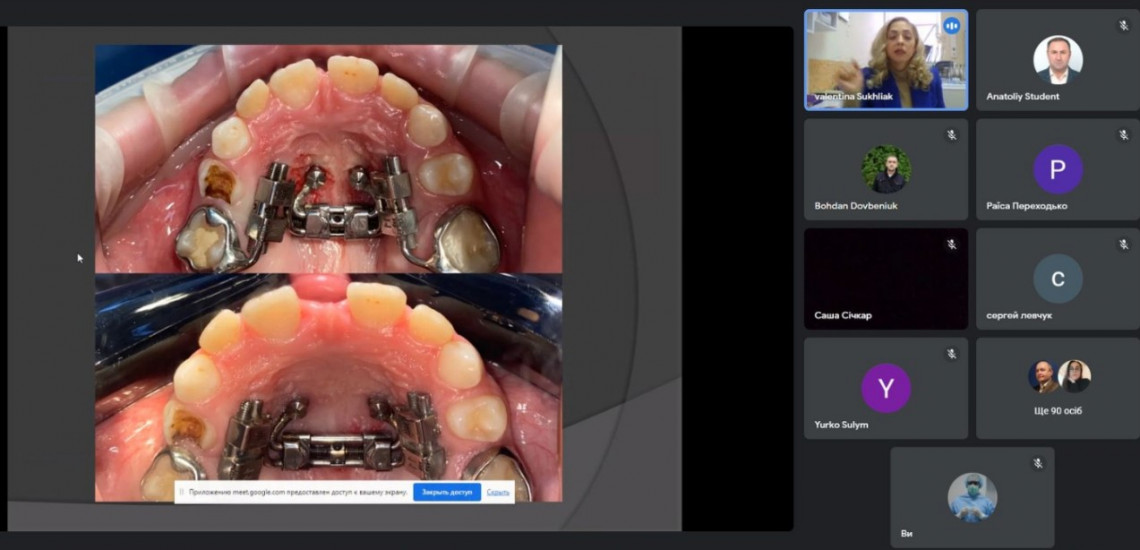Click the paired avatars above Ще 90 осіб

[x=1059, y=376]
